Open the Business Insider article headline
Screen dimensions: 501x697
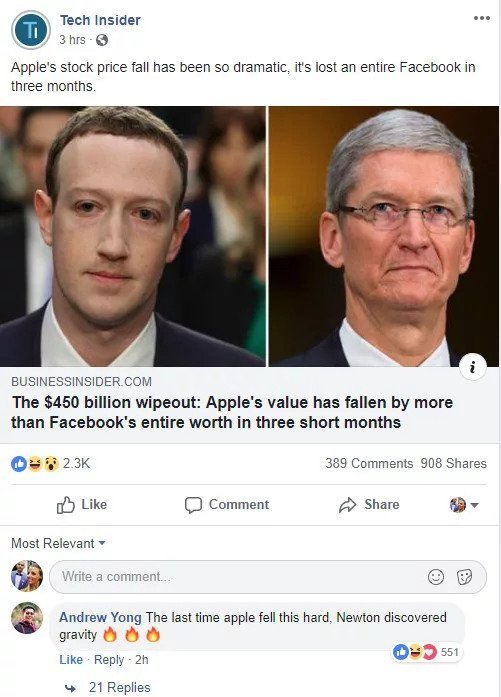232,412
